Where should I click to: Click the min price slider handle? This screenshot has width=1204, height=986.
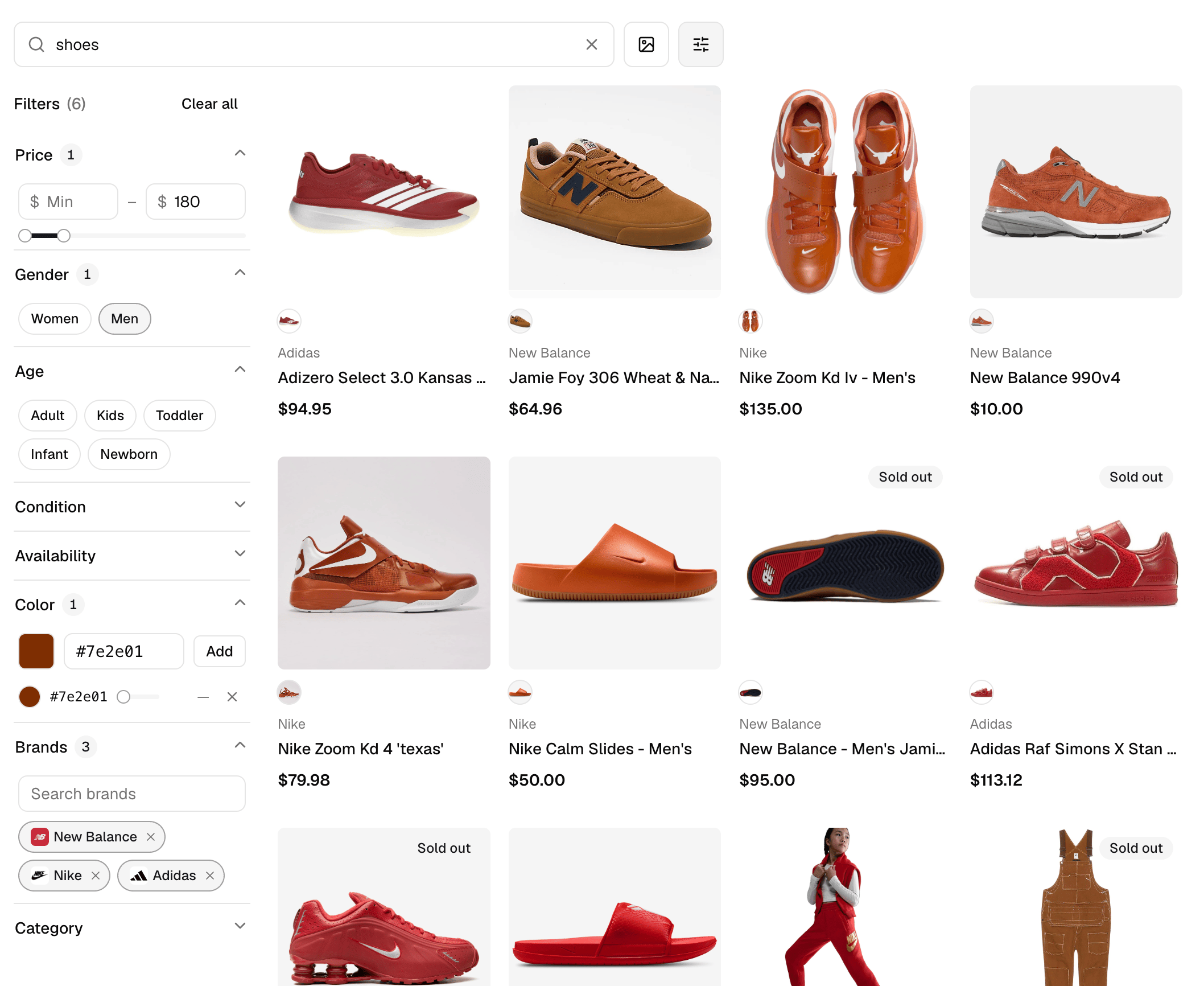[x=25, y=236]
